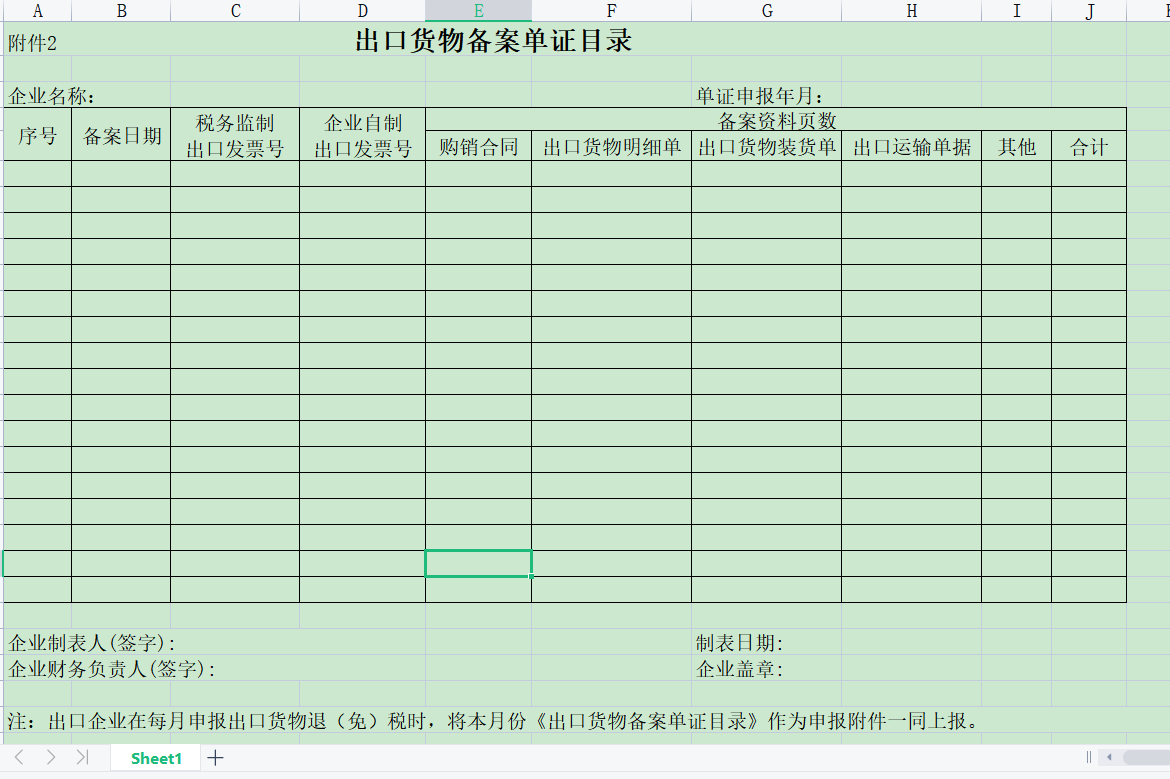Select the 购销合同 header cell
This screenshot has width=1170, height=779.
[x=478, y=147]
